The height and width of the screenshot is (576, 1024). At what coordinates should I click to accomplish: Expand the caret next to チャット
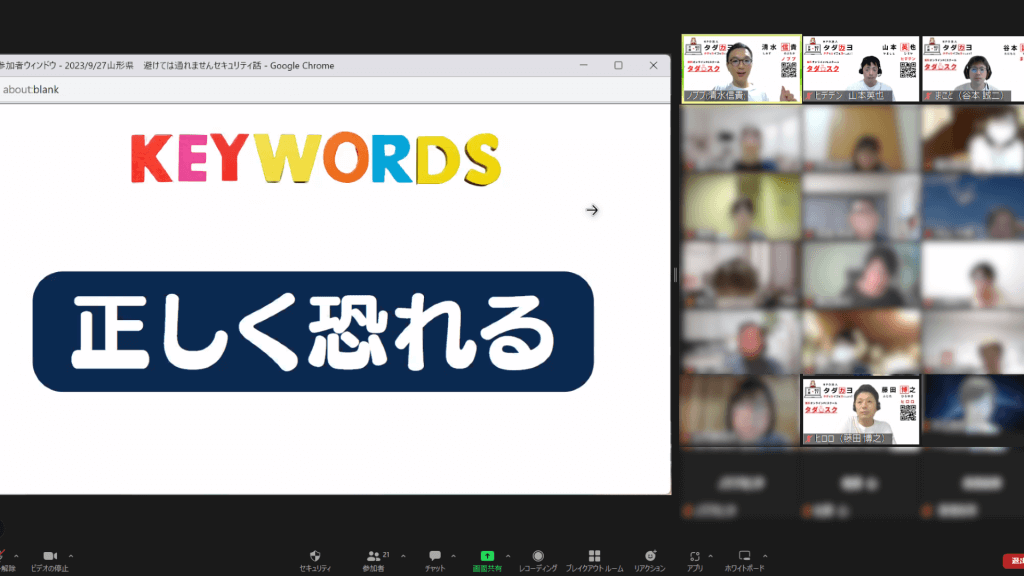tap(454, 555)
